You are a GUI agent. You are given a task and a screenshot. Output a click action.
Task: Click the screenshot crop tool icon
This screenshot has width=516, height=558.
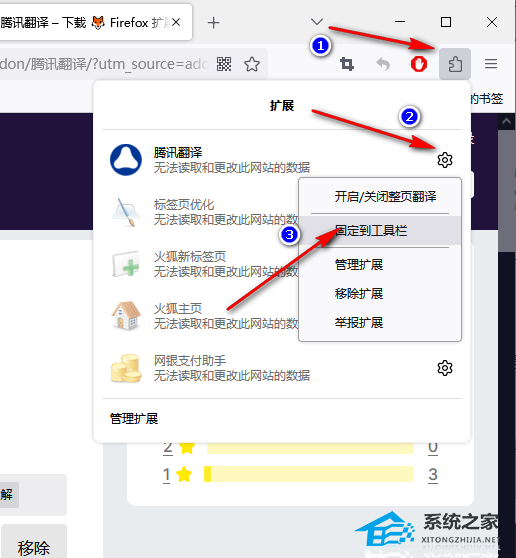tap(347, 64)
